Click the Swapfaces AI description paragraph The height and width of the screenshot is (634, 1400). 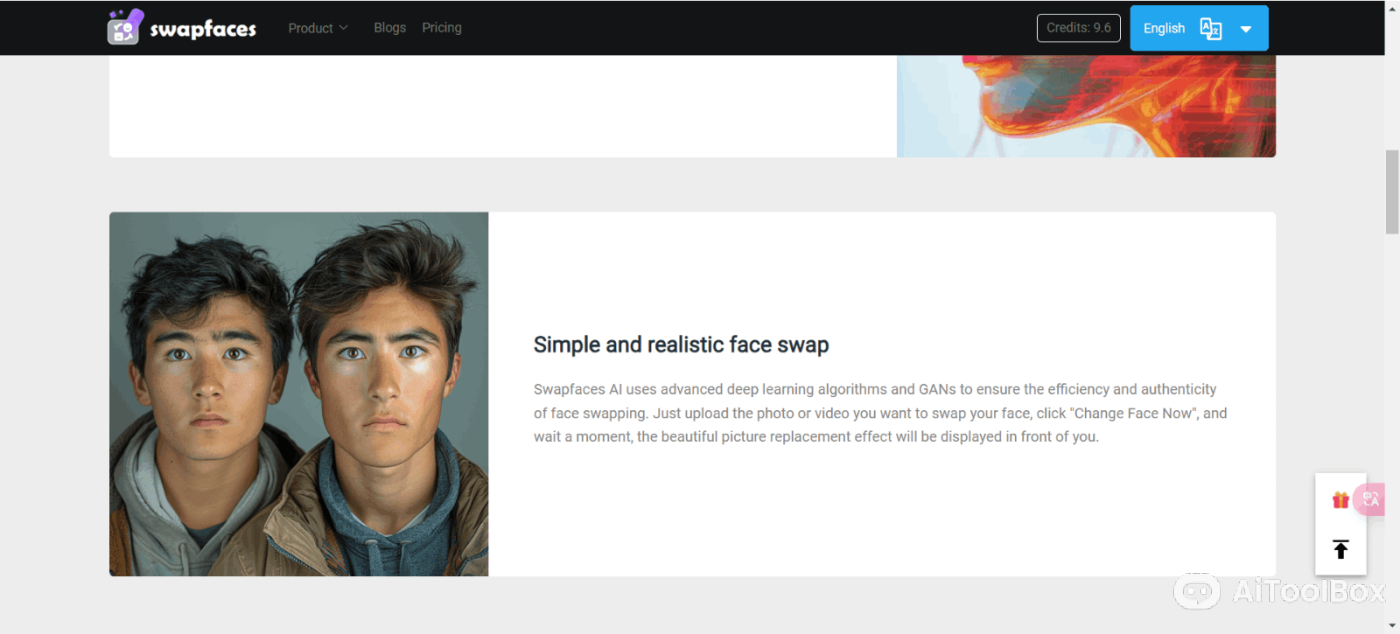pos(880,413)
